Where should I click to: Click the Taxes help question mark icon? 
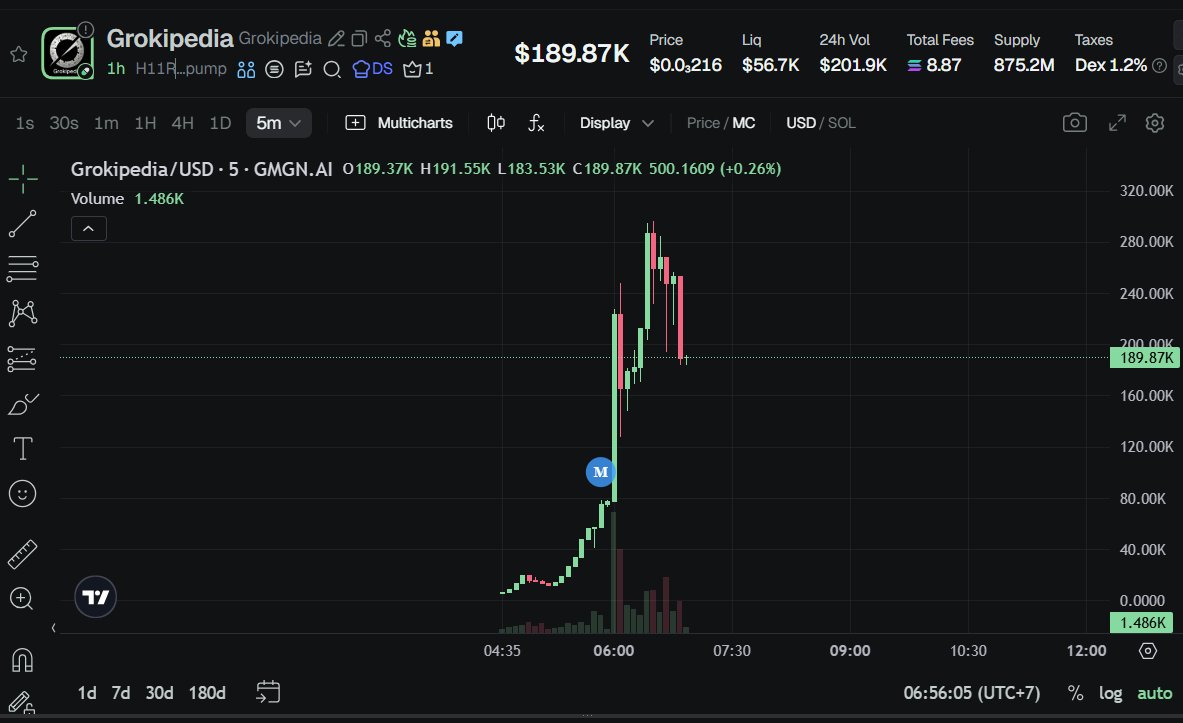pyautogui.click(x=1160, y=66)
